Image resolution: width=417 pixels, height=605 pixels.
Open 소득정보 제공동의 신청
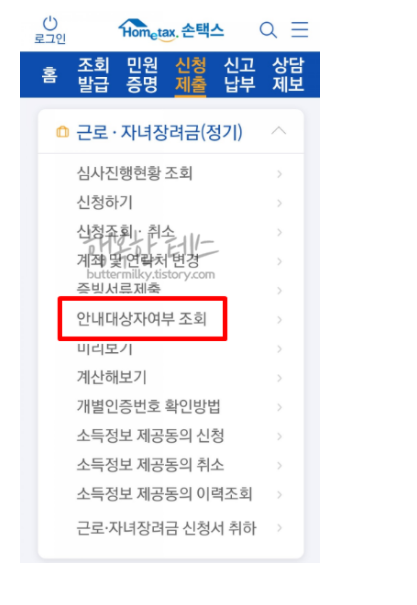(150, 436)
